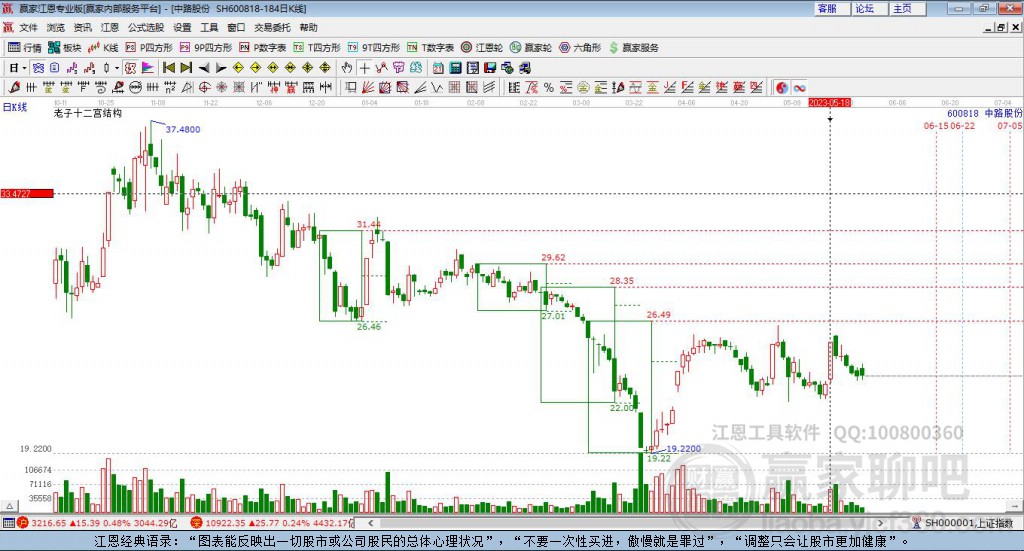
Task: Click the 19.2200 low price label
Action: (x=683, y=449)
